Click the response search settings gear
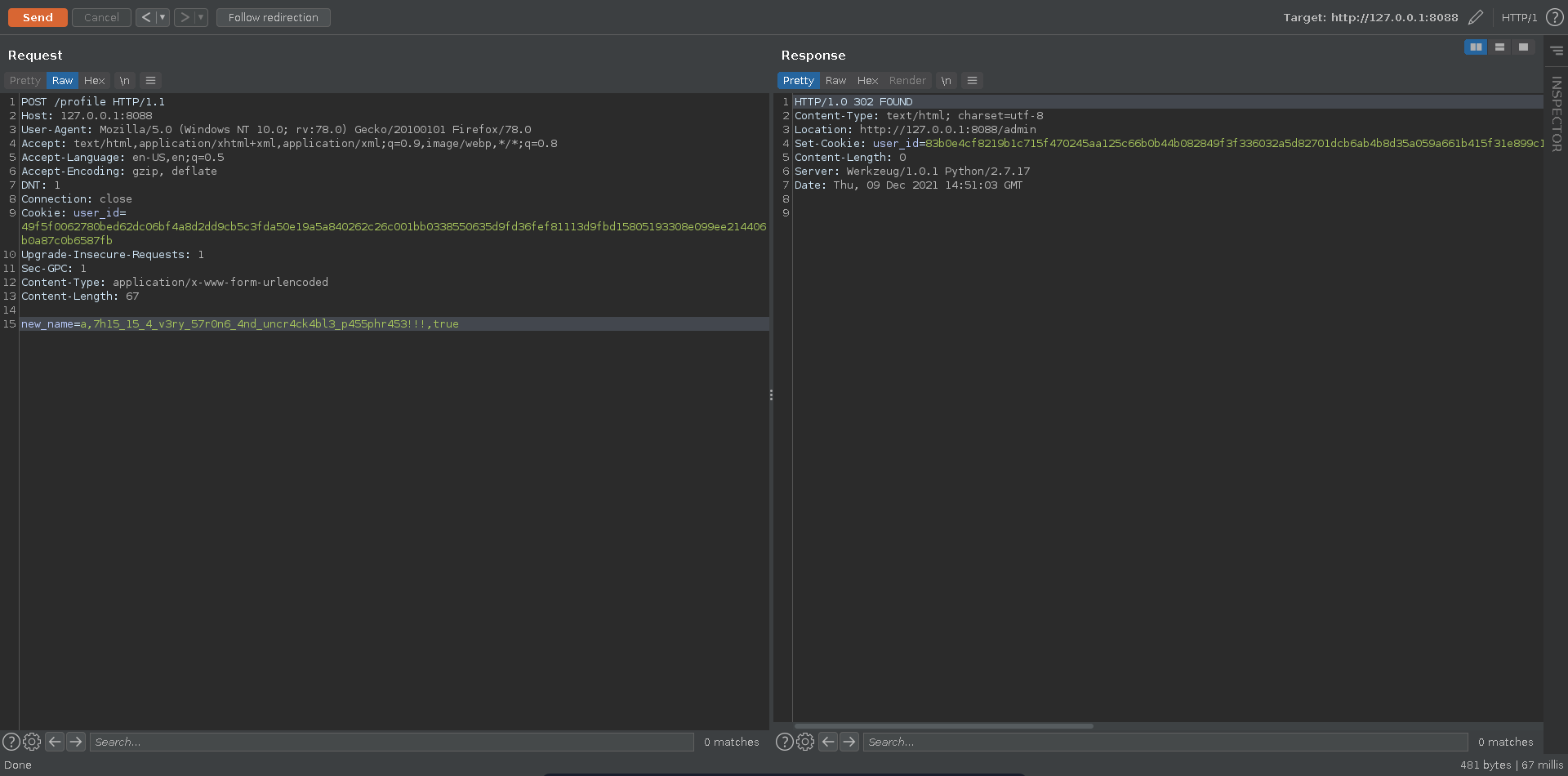Viewport: 1568px width, 776px height. point(805,742)
